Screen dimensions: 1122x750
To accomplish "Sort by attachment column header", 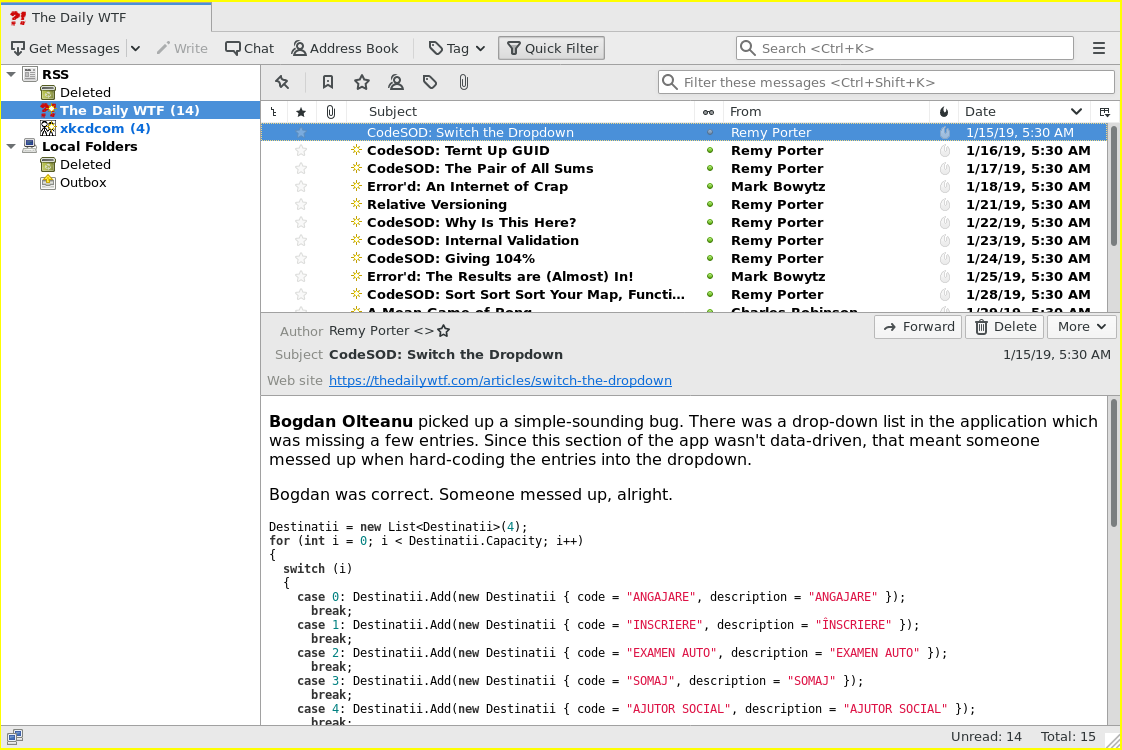I will (x=331, y=112).
